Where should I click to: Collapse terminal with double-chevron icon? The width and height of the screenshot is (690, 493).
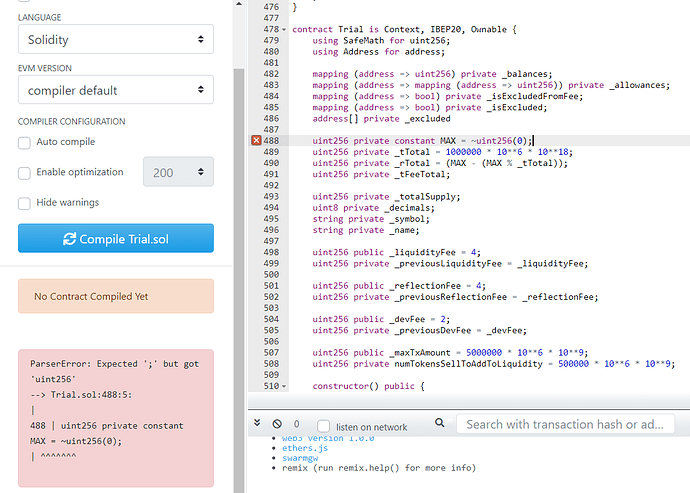[257, 423]
